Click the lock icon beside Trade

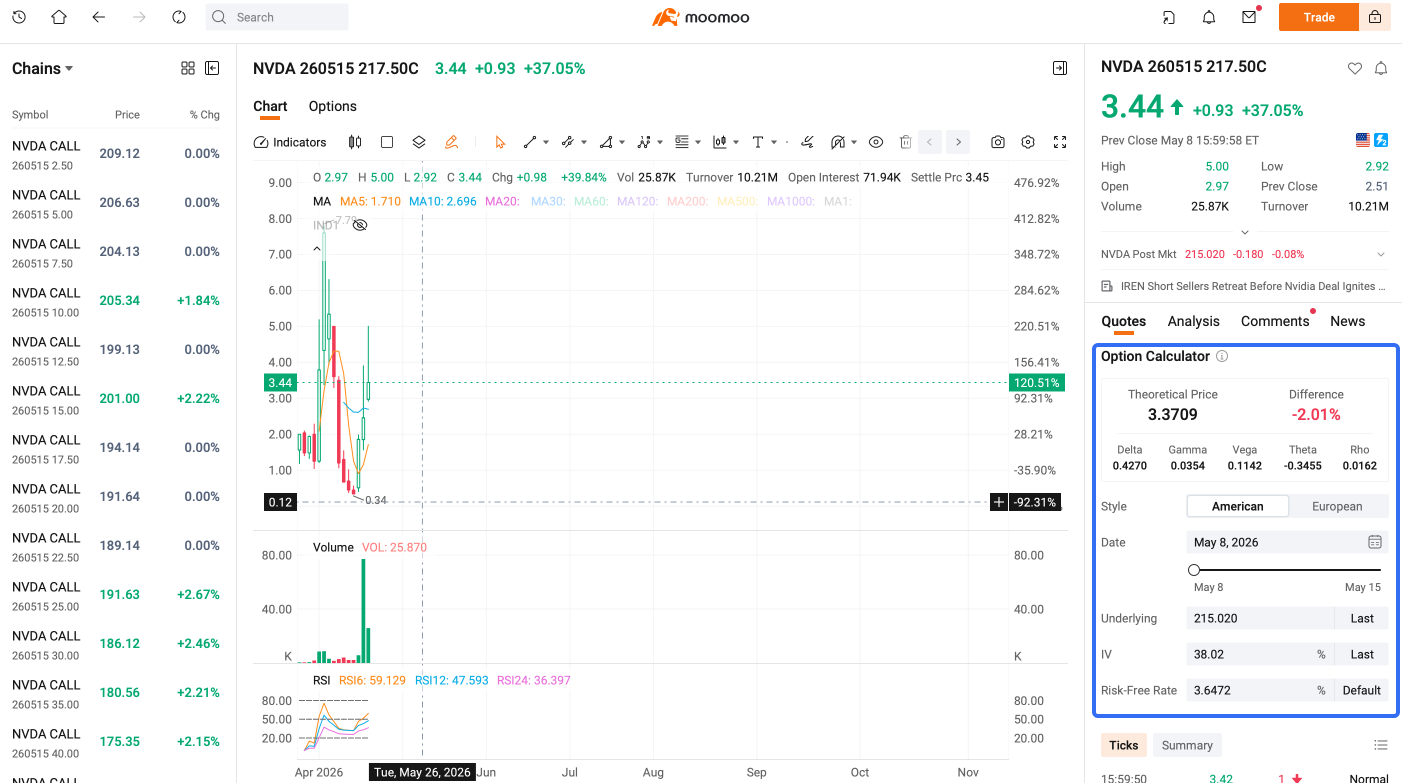[1375, 17]
